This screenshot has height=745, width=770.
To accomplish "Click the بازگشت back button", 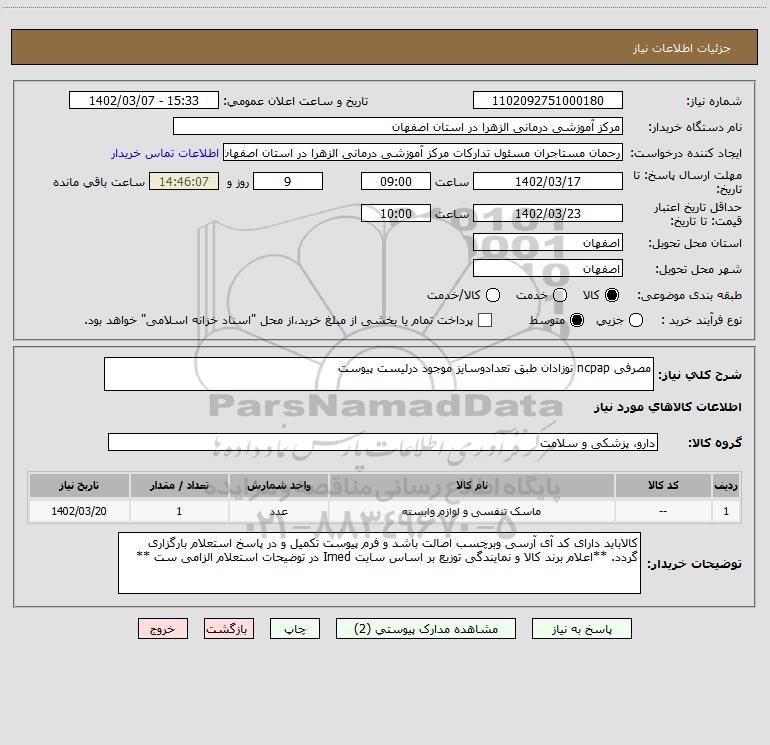I will pos(229,629).
